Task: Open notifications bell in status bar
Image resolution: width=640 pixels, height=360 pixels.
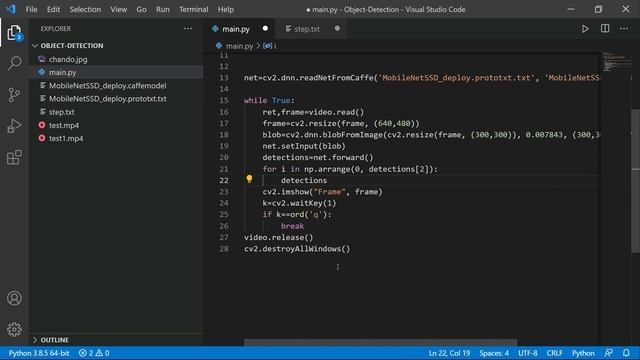Action: 626,353
